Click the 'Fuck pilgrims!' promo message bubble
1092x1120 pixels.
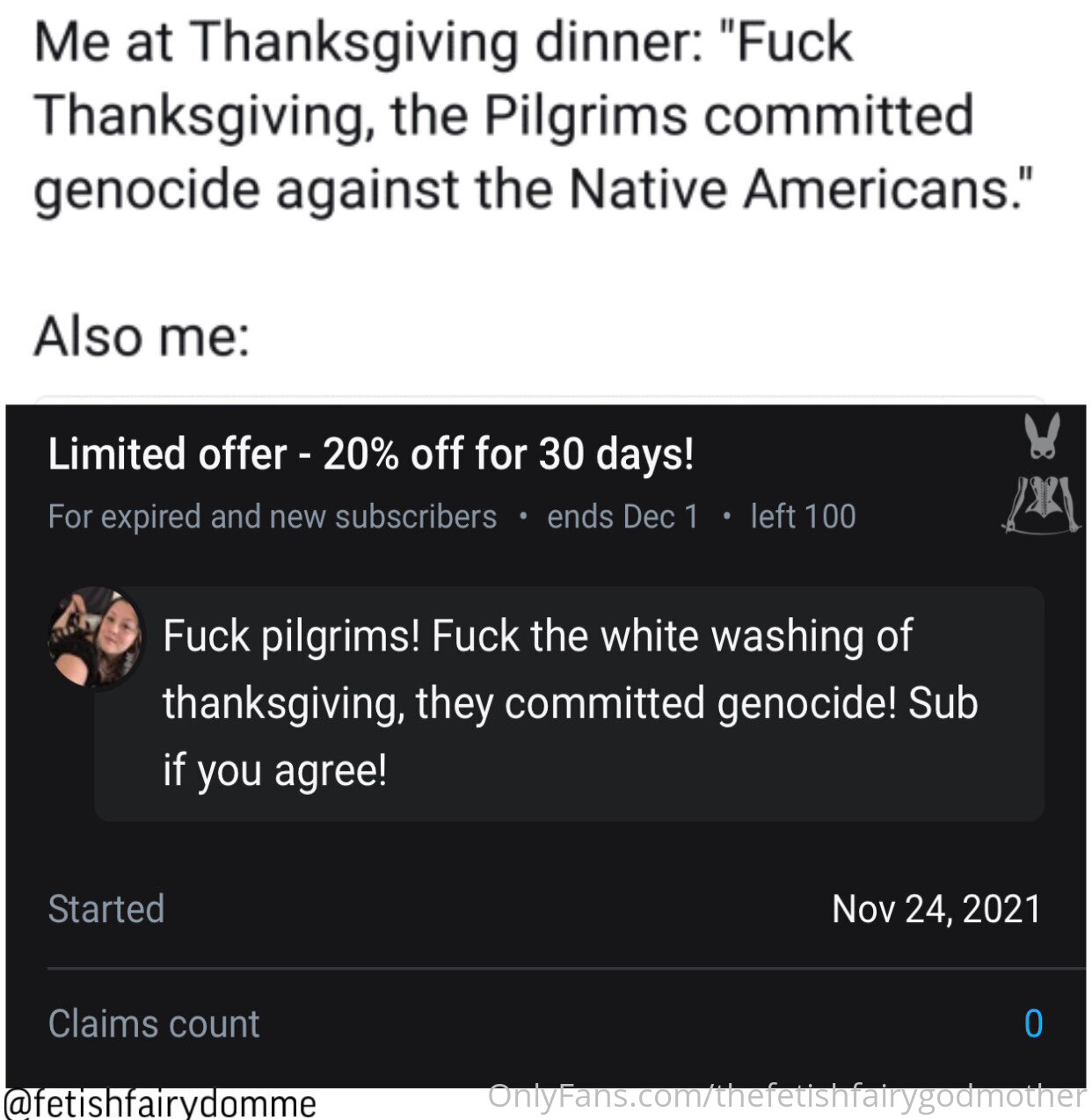569,704
